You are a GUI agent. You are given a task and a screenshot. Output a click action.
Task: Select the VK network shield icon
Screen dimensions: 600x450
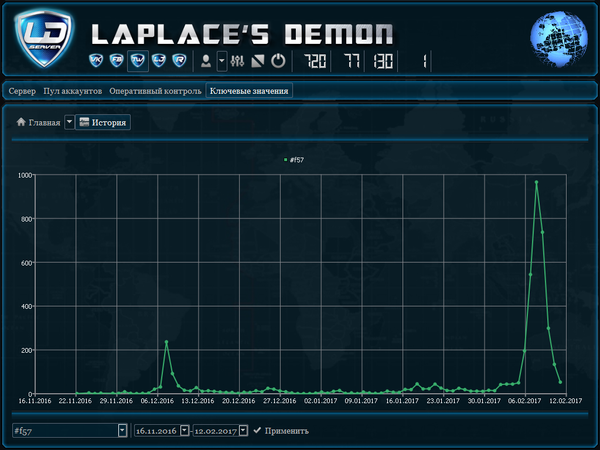point(96,60)
